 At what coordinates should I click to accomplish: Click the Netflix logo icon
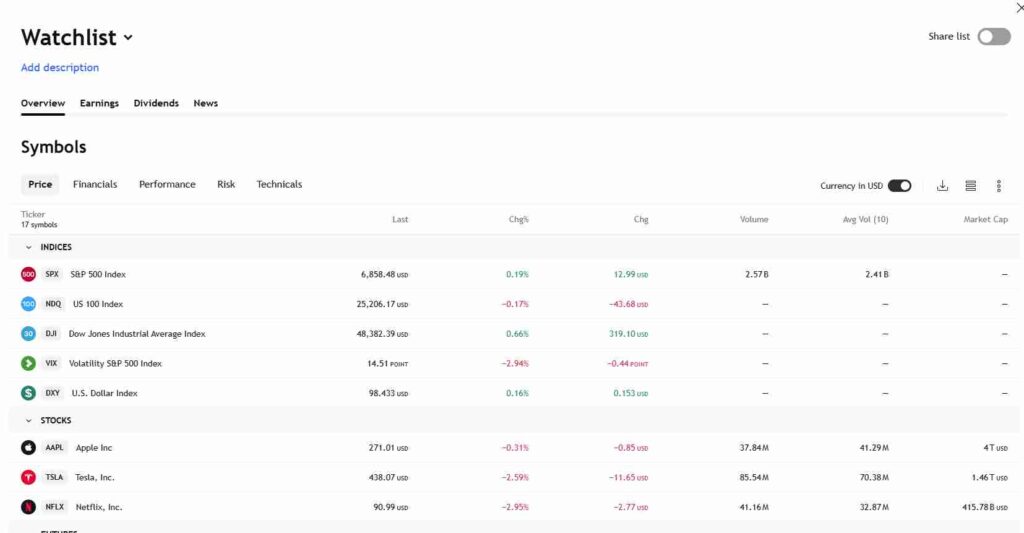[x=28, y=507]
